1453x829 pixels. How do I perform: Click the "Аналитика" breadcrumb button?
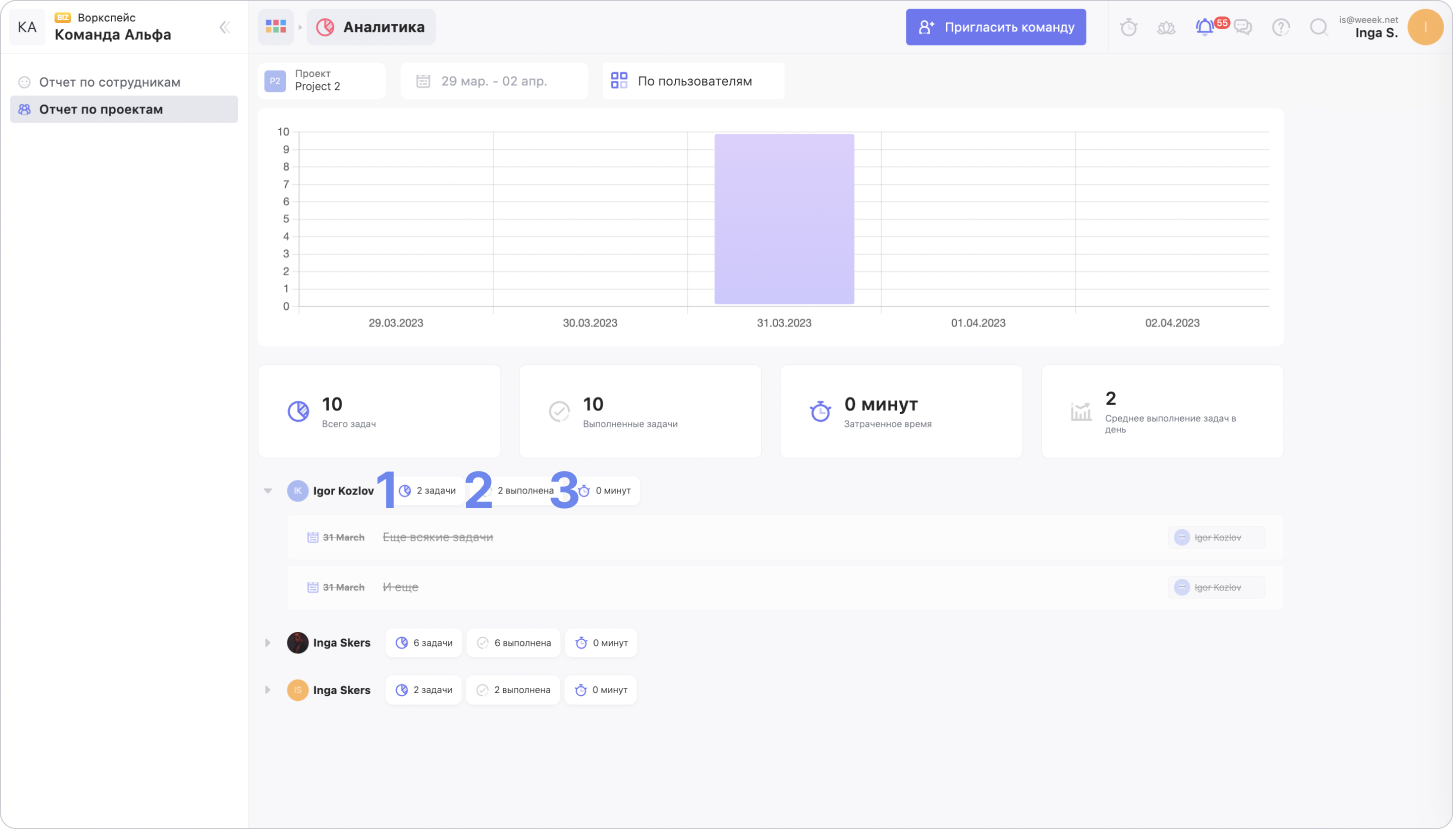coord(371,27)
